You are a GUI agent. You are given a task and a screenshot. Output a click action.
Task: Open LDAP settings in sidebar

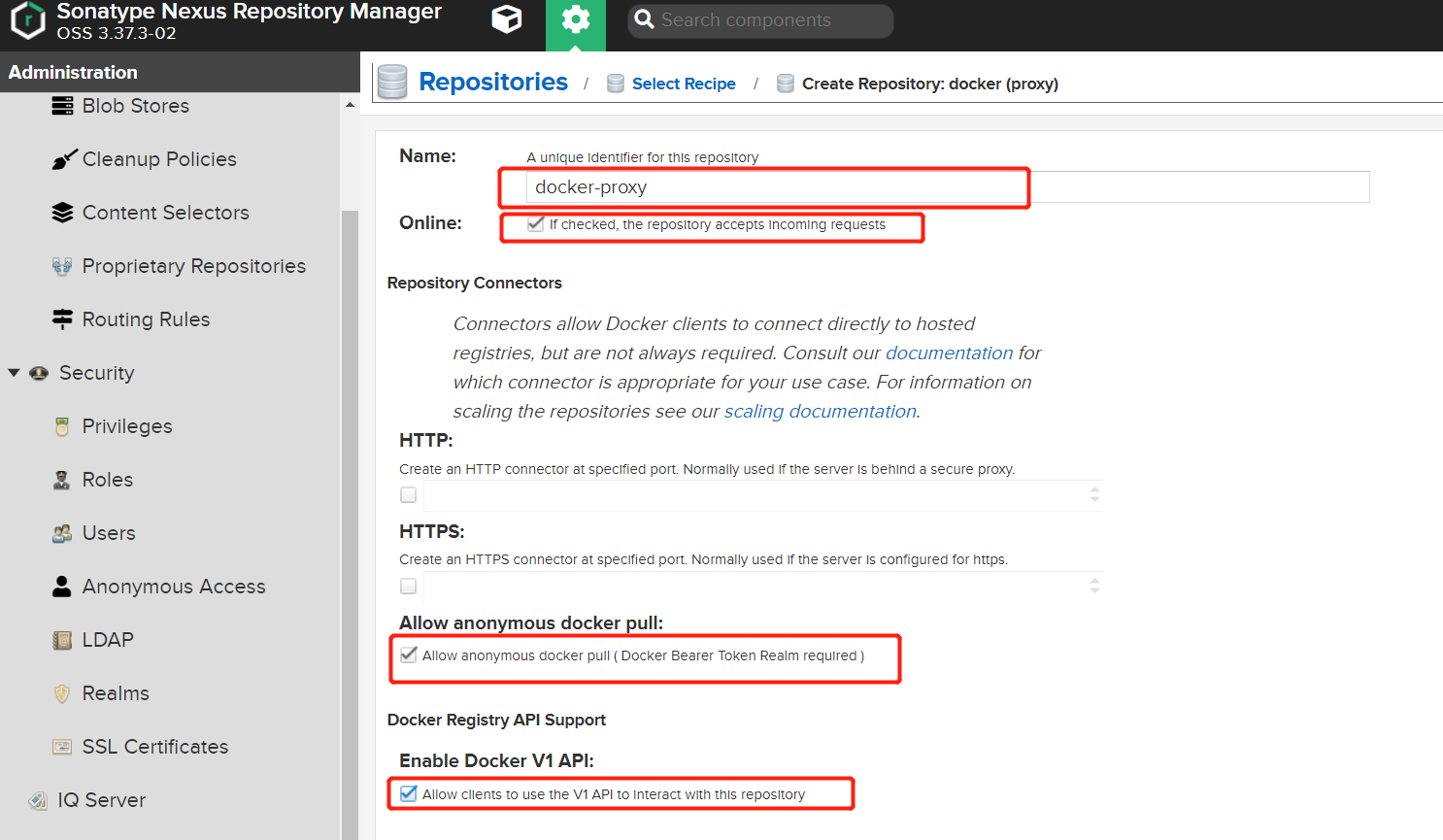click(108, 640)
